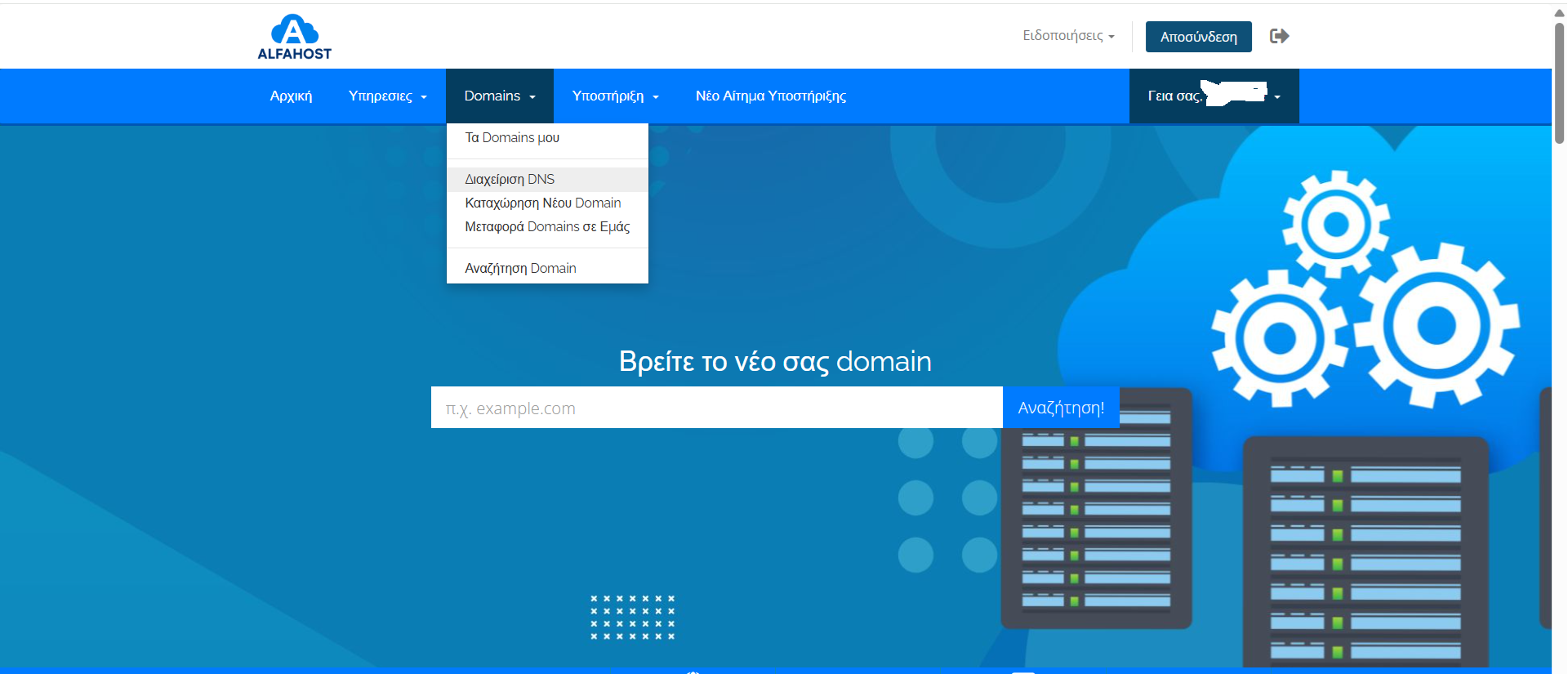1568x674 pixels.
Task: Click the vertical page scrollbar
Action: (x=1559, y=82)
